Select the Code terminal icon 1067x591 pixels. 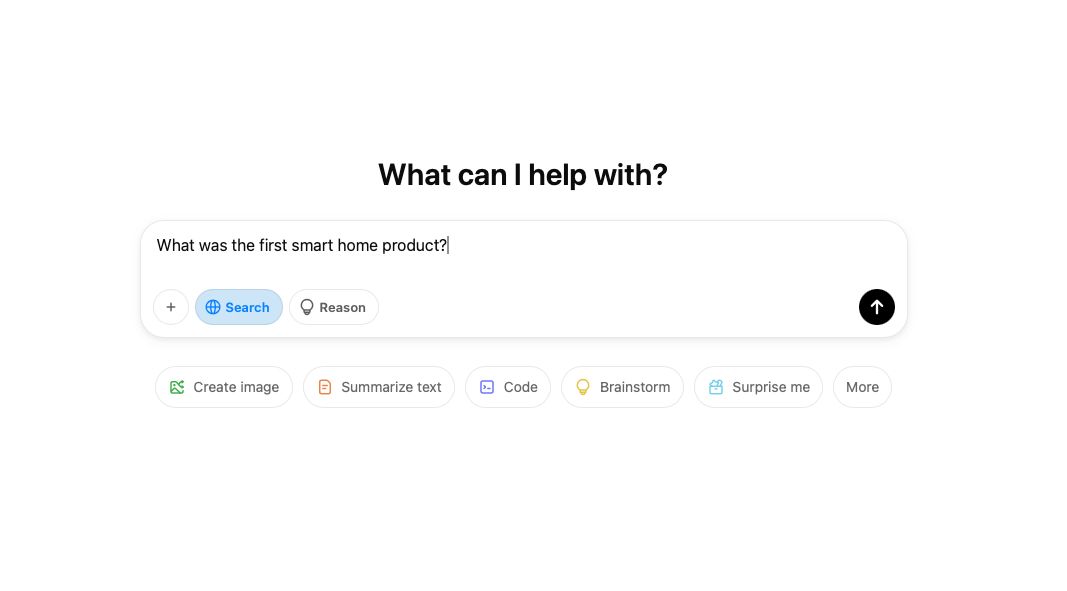click(487, 386)
